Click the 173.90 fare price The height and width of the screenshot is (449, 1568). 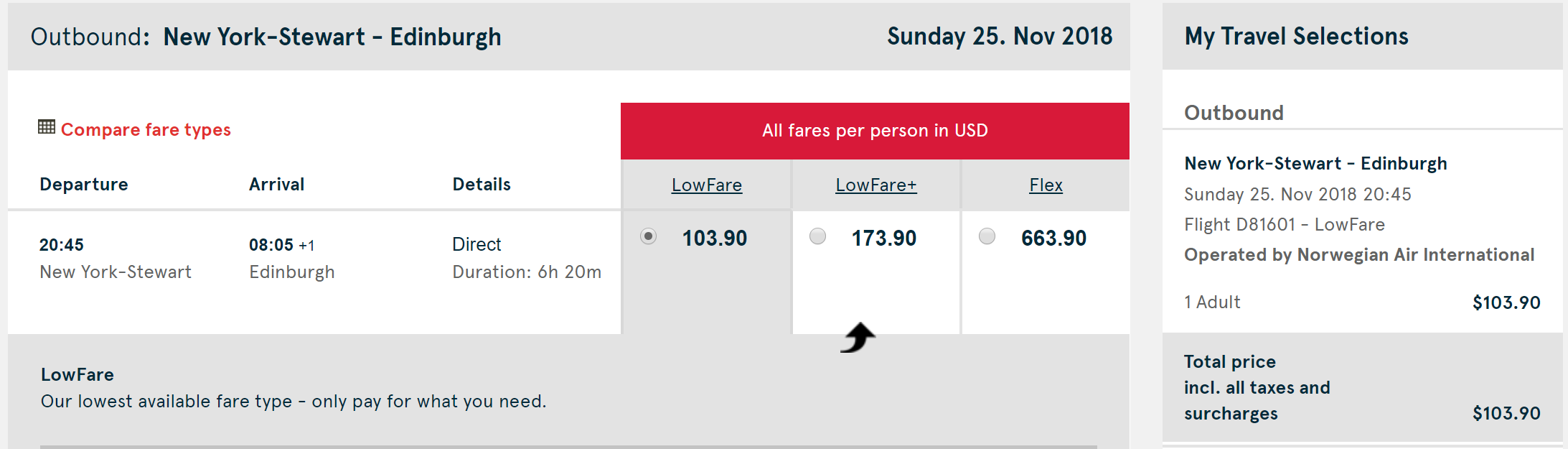click(883, 239)
